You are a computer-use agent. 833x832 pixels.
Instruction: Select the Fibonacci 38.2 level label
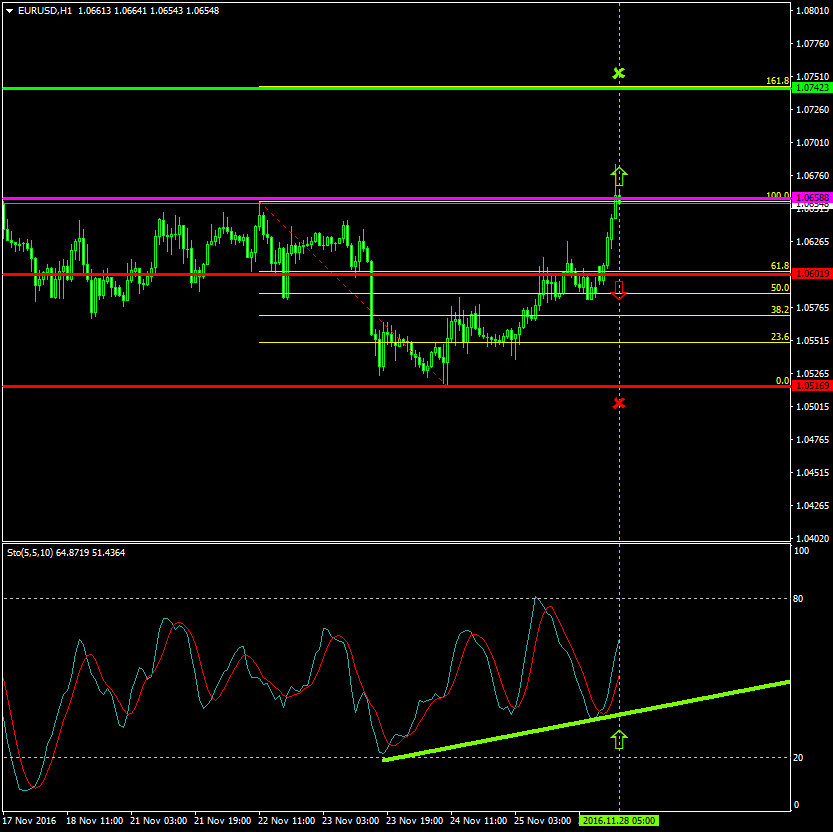[780, 310]
